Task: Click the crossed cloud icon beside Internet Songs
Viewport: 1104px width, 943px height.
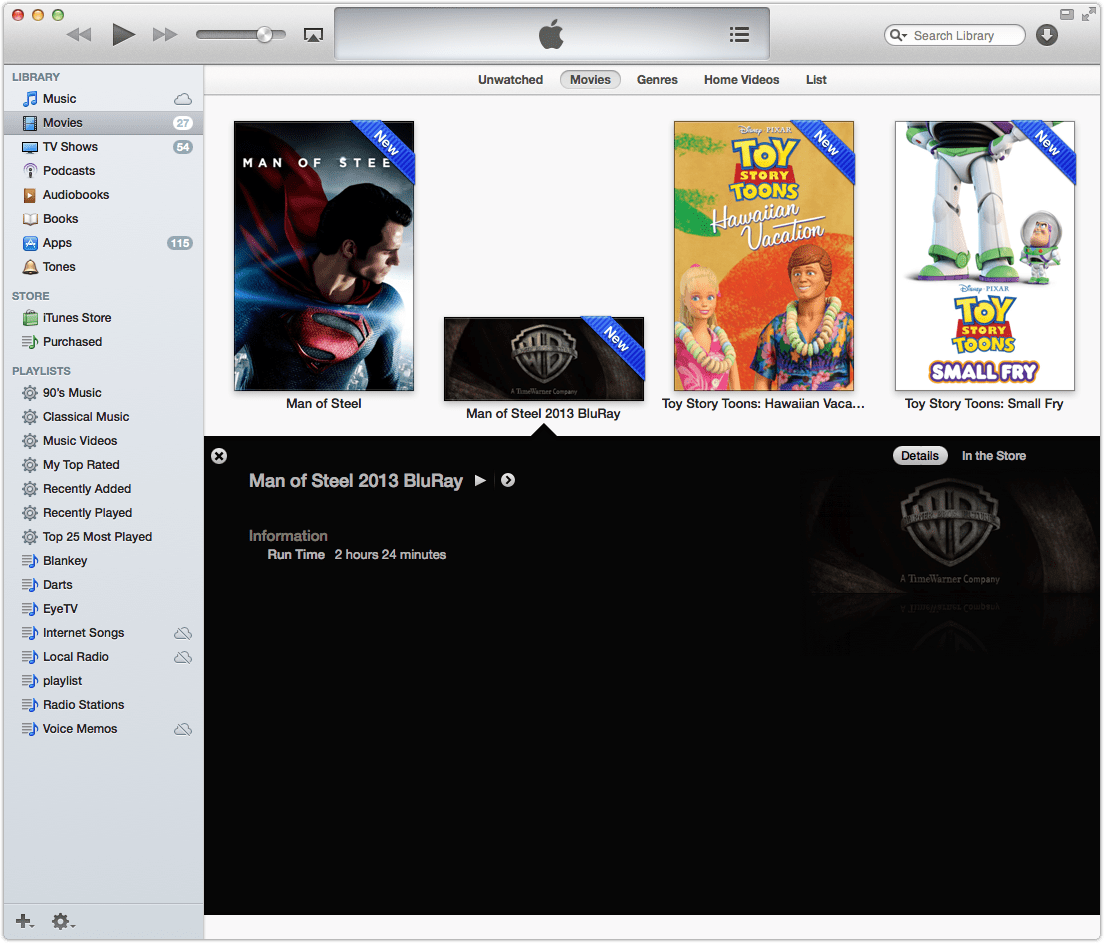Action: click(x=183, y=633)
